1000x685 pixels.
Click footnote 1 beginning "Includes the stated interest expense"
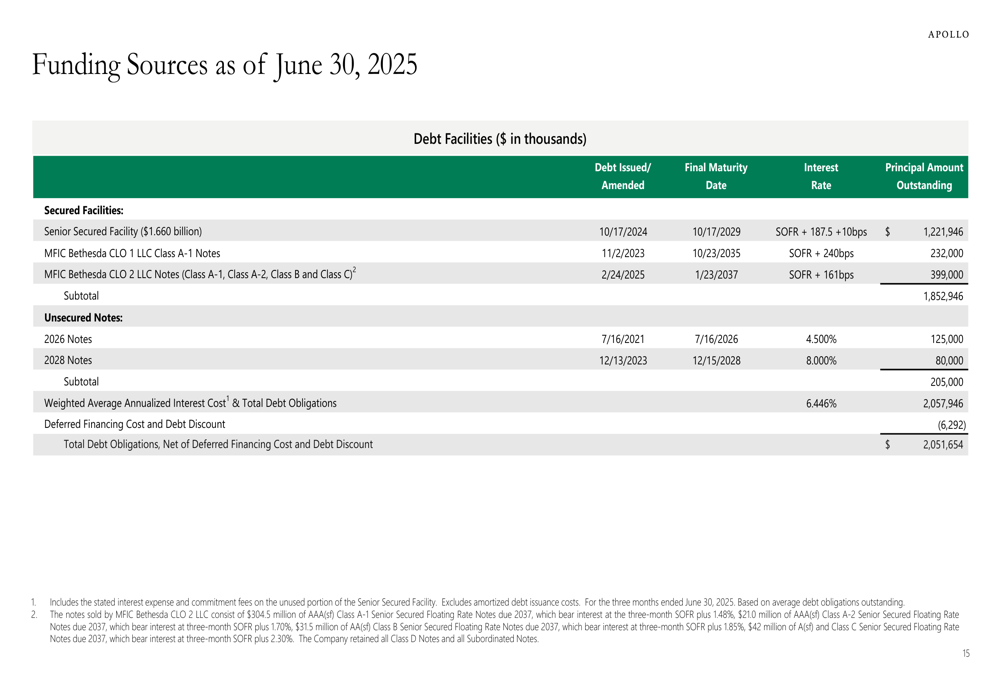(x=477, y=602)
